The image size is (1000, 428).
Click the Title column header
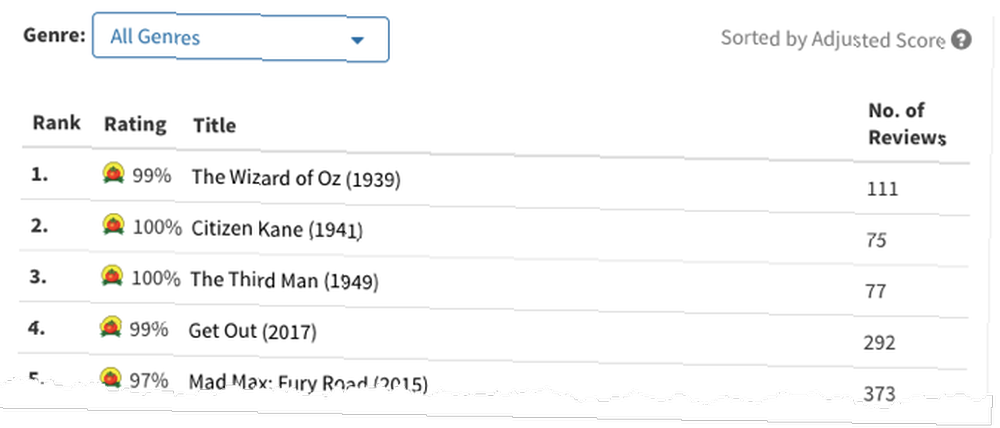click(x=214, y=125)
